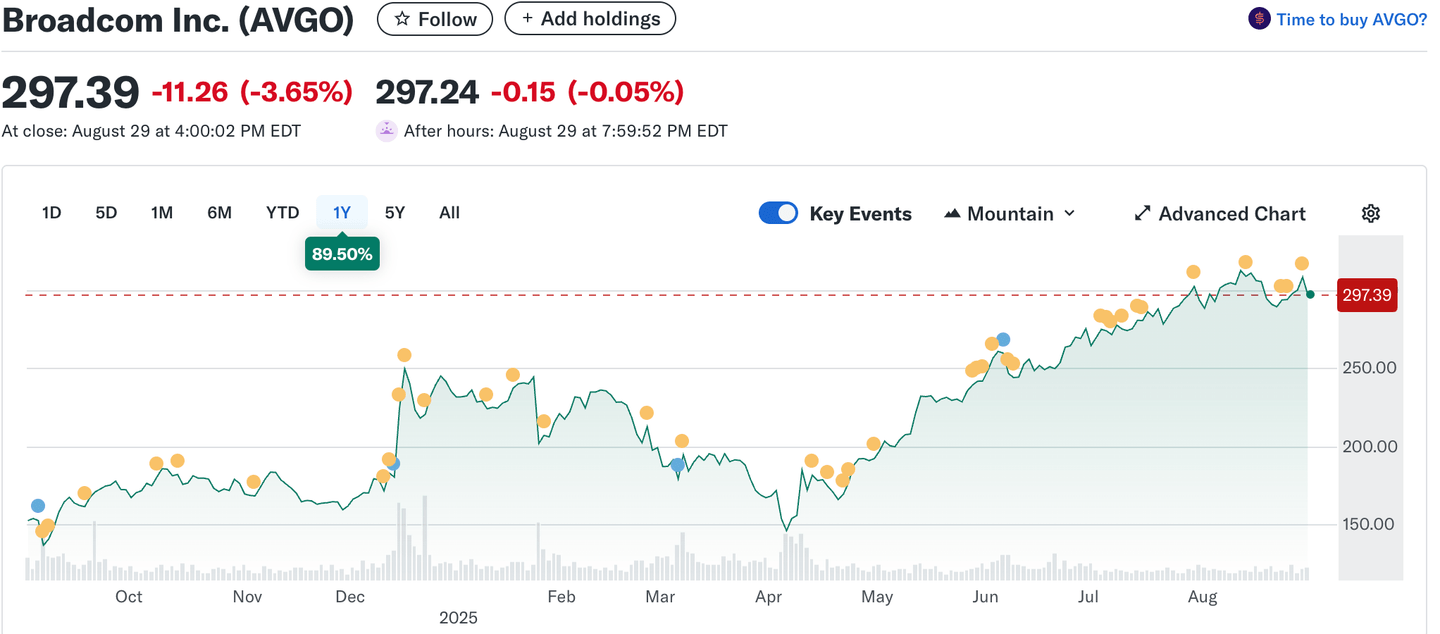Screen dimensions: 1440x634
Task: Click the Add holdings button
Action: click(x=589, y=19)
